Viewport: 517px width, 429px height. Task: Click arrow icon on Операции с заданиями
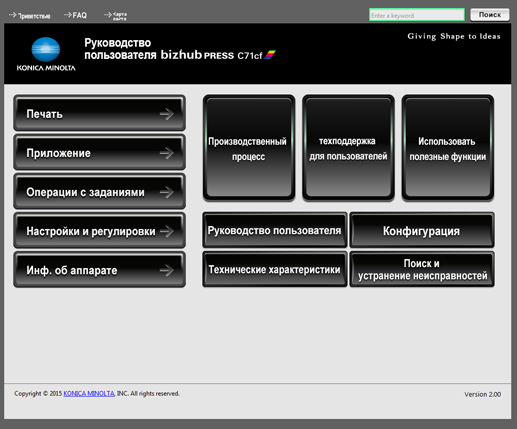167,192
